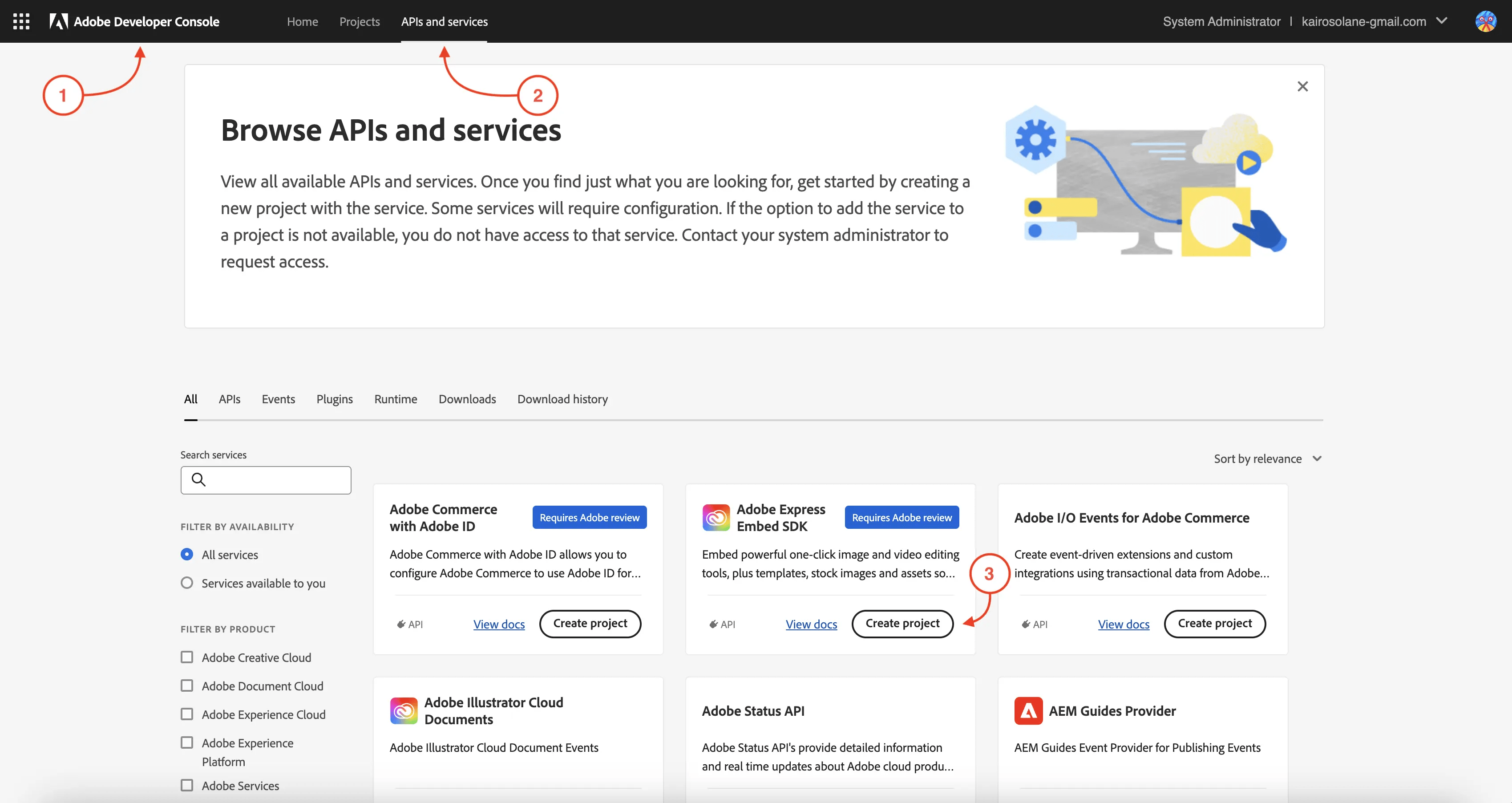This screenshot has width=1512, height=803.
Task: Dismiss the Browse APIs banner with X
Action: (x=1302, y=87)
